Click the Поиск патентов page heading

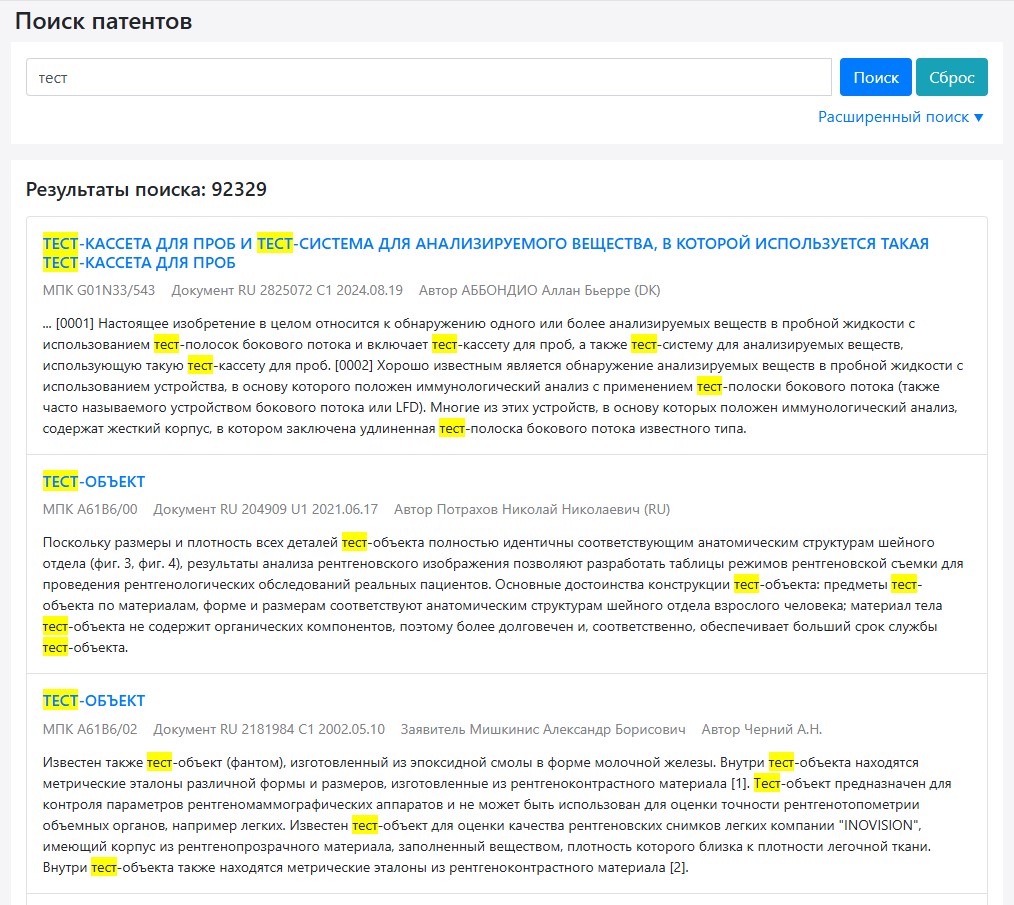point(104,21)
